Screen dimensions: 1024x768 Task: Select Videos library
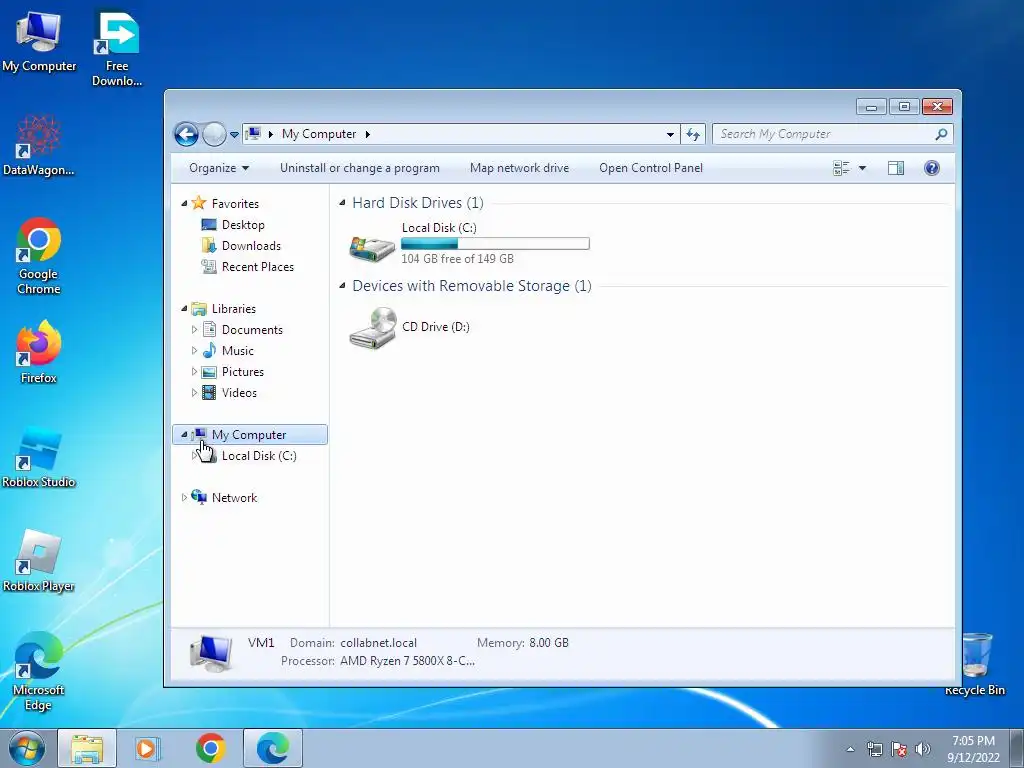pyautogui.click(x=239, y=392)
